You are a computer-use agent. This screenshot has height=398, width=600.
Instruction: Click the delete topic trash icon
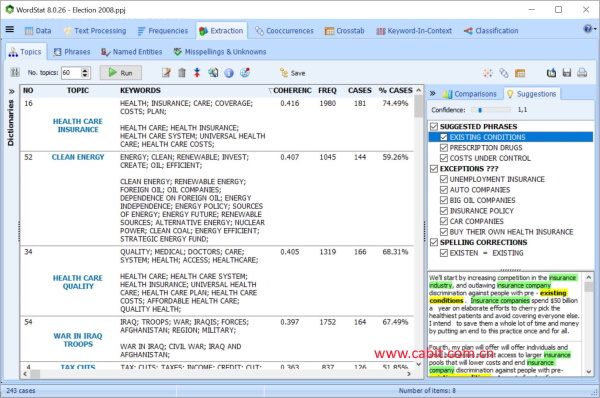click(x=182, y=73)
